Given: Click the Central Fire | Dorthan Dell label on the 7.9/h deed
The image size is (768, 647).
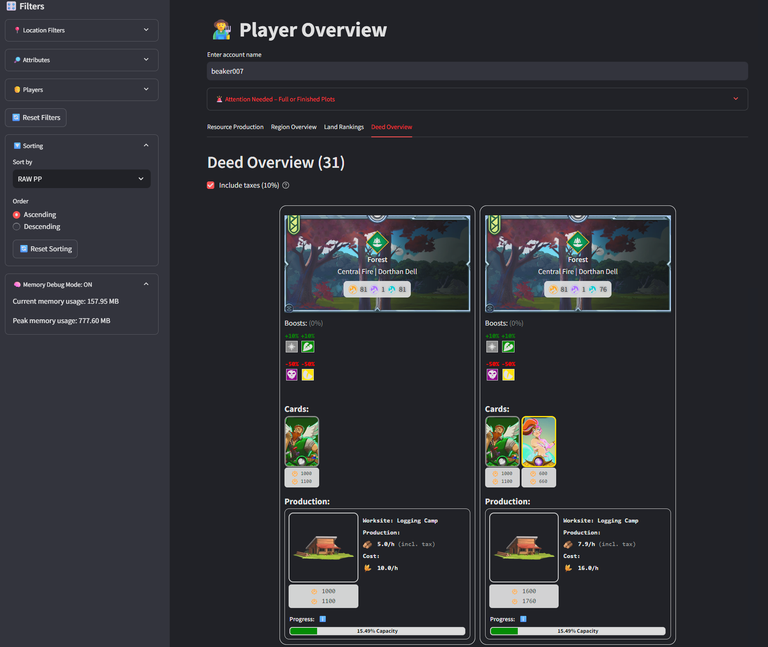Looking at the screenshot, I should (x=577, y=271).
